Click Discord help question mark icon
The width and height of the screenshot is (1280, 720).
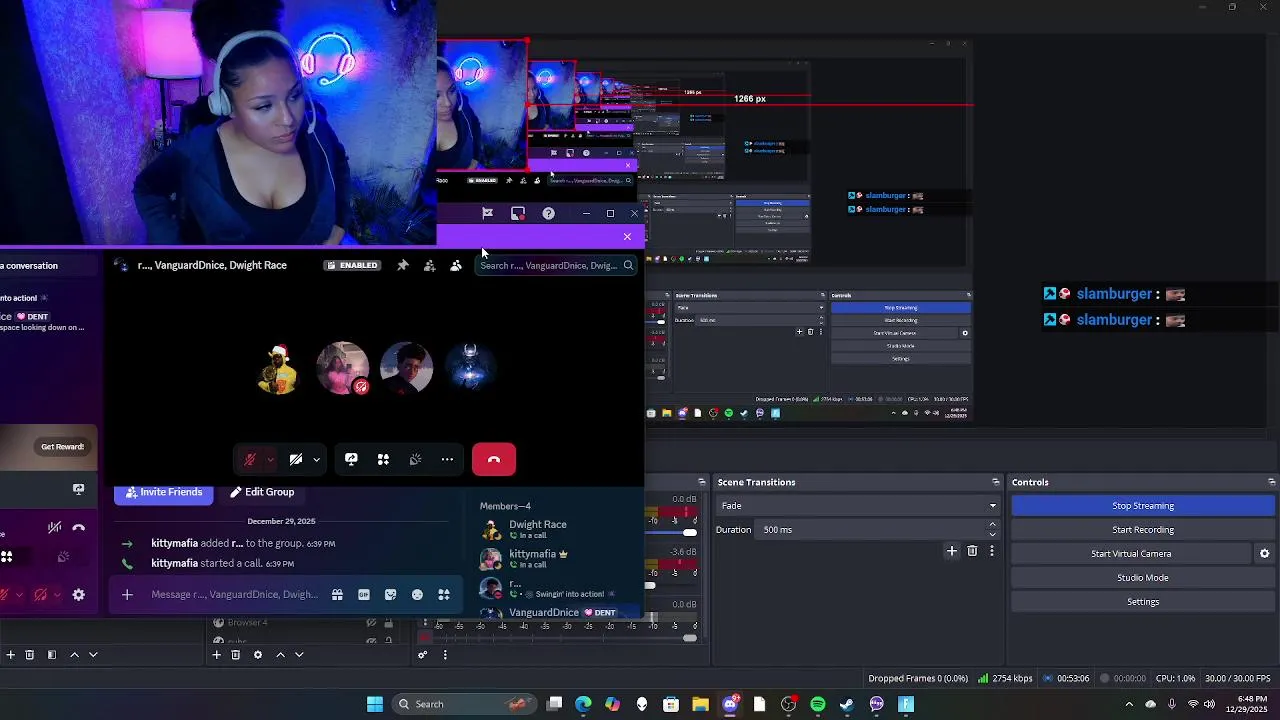tap(548, 213)
